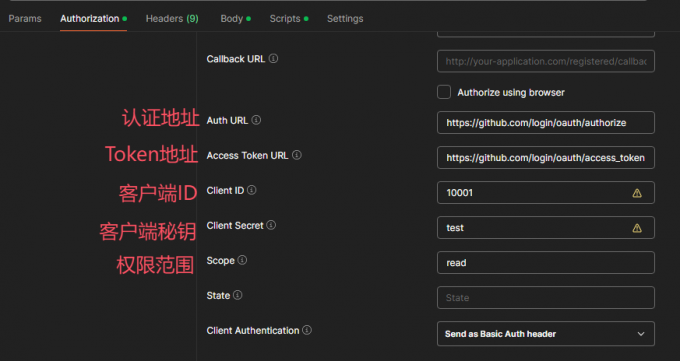Open the Client Authentication dropdown

click(546, 334)
